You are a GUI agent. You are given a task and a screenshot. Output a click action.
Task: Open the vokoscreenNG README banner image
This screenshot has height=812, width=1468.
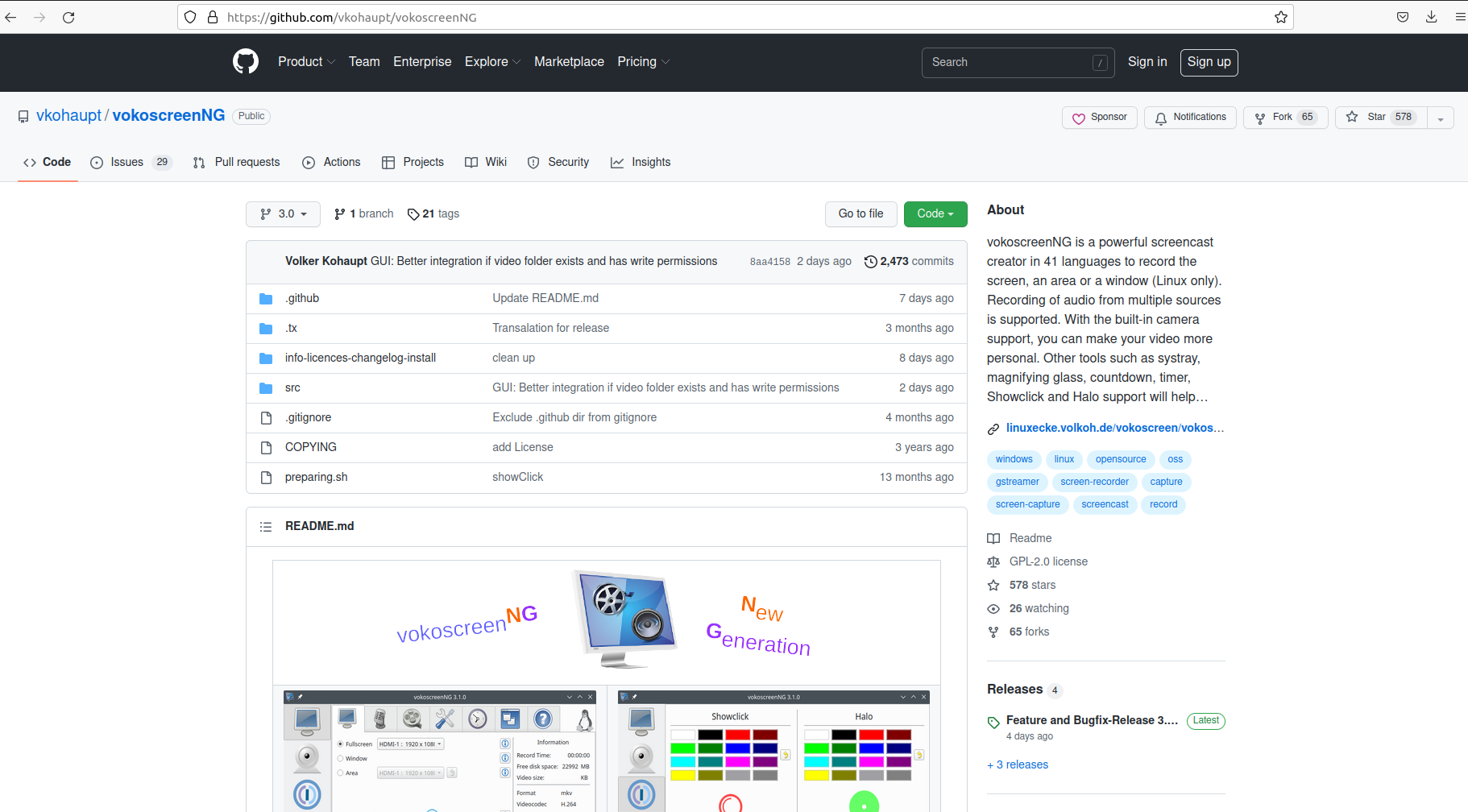607,622
